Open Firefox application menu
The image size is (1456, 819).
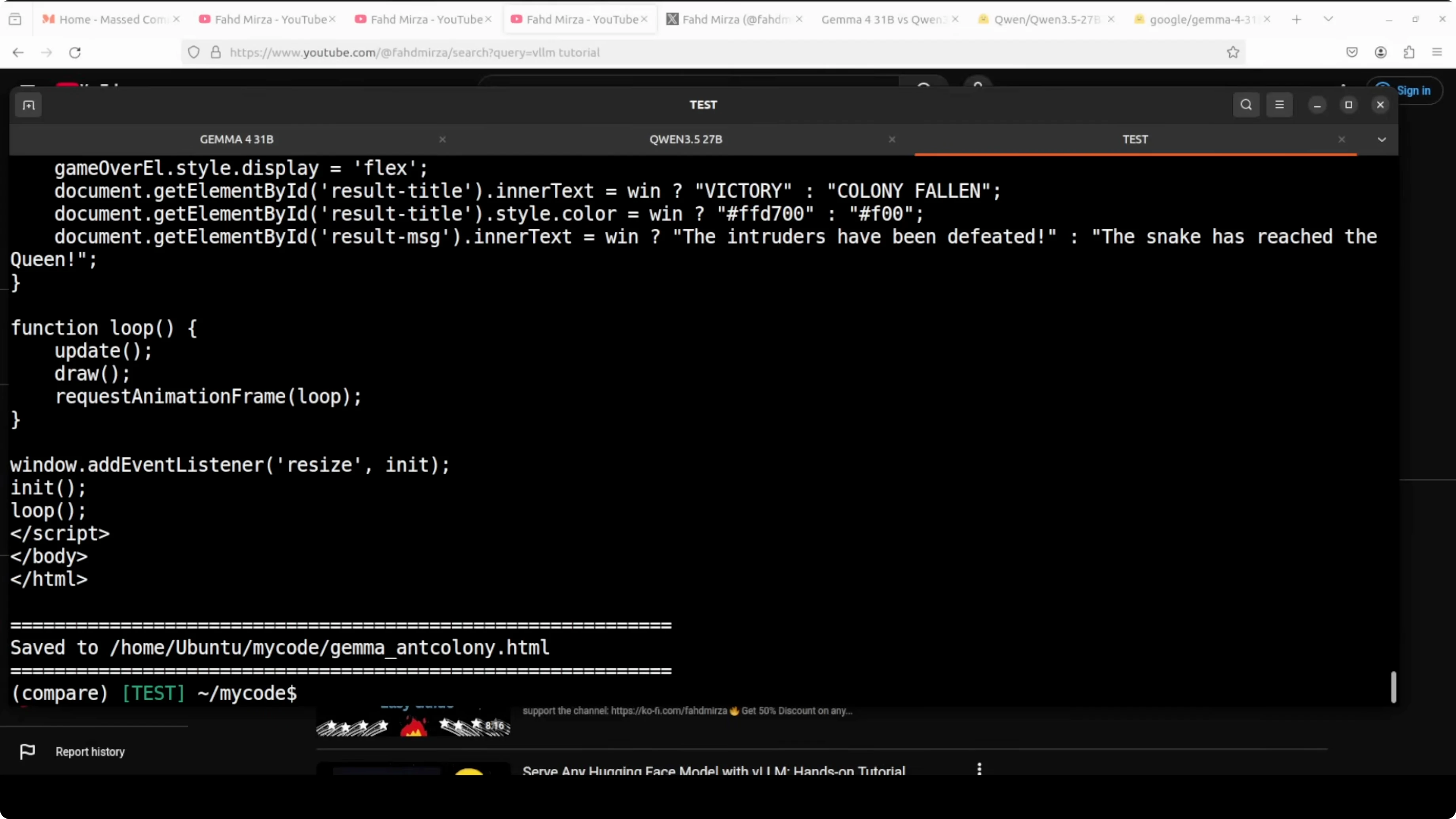[1437, 53]
